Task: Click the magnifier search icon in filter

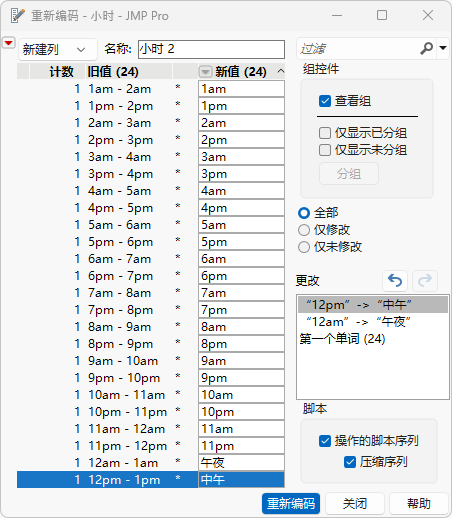Action: (x=427, y=48)
